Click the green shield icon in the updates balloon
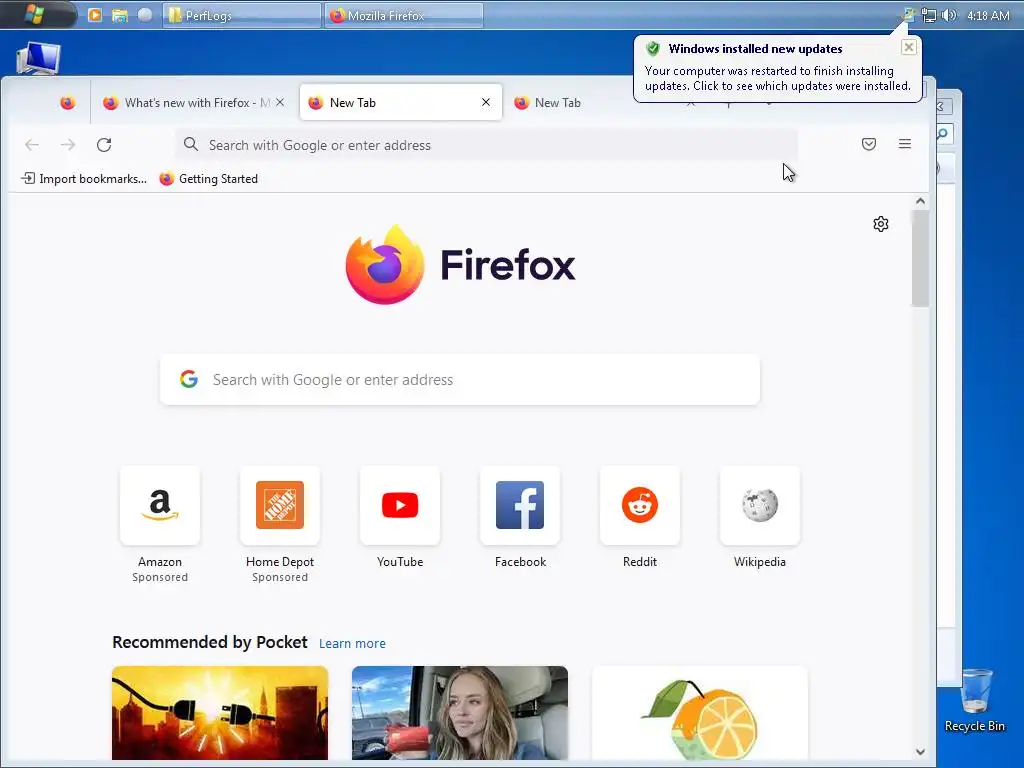 click(652, 49)
